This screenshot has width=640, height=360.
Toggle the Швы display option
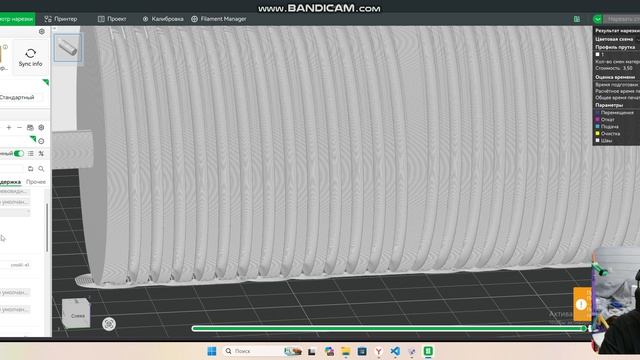click(x=604, y=140)
